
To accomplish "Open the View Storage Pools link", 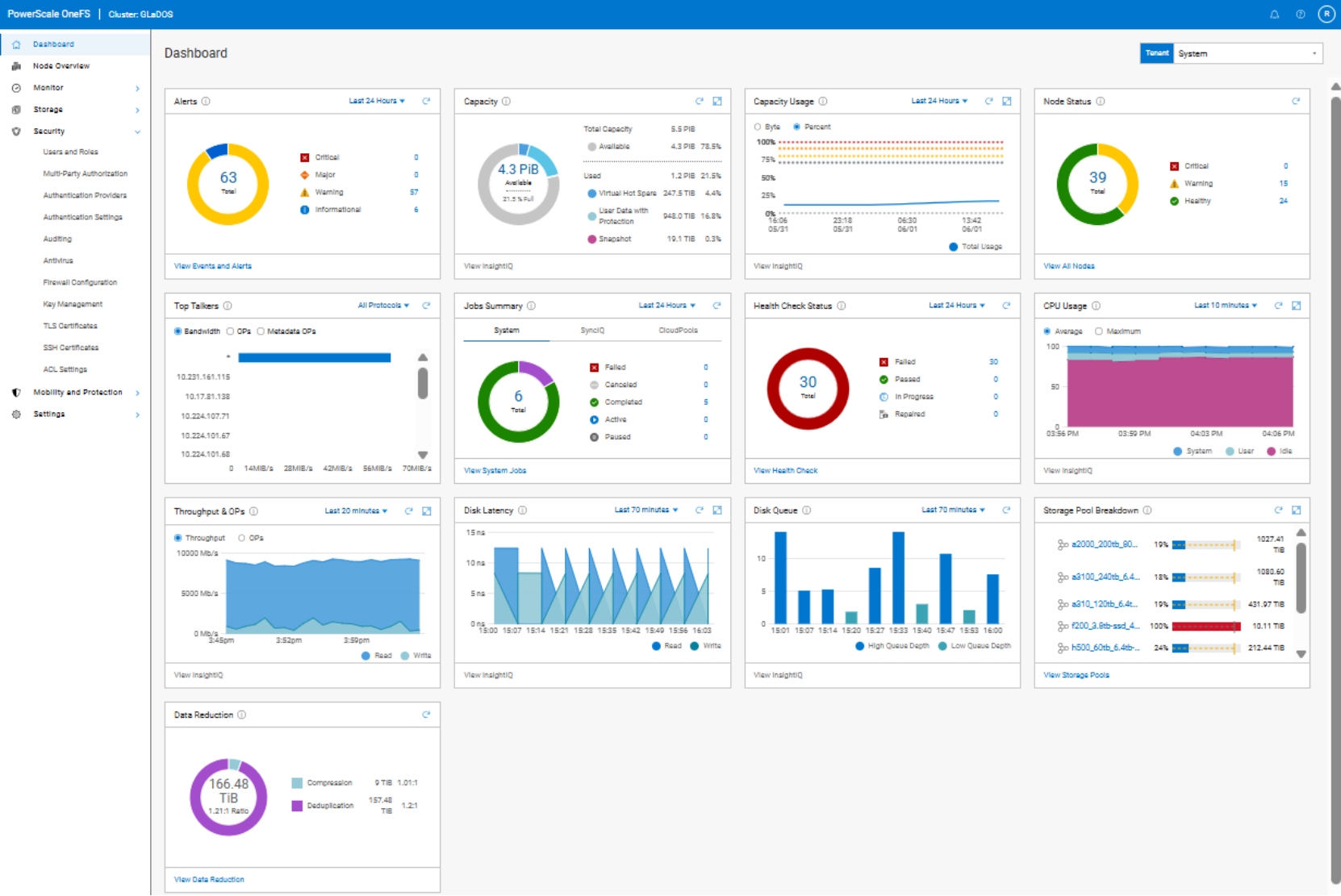I will click(x=1076, y=675).
